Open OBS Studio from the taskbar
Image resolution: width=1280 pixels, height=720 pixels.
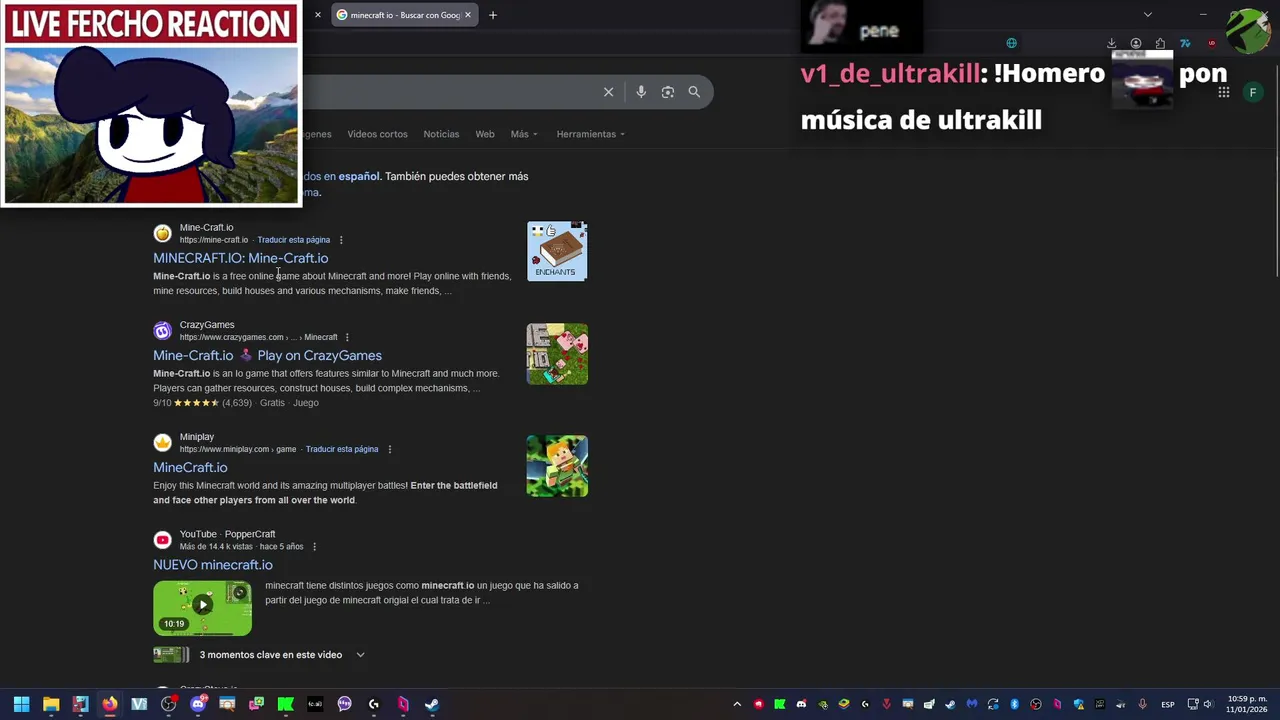[x=169, y=704]
